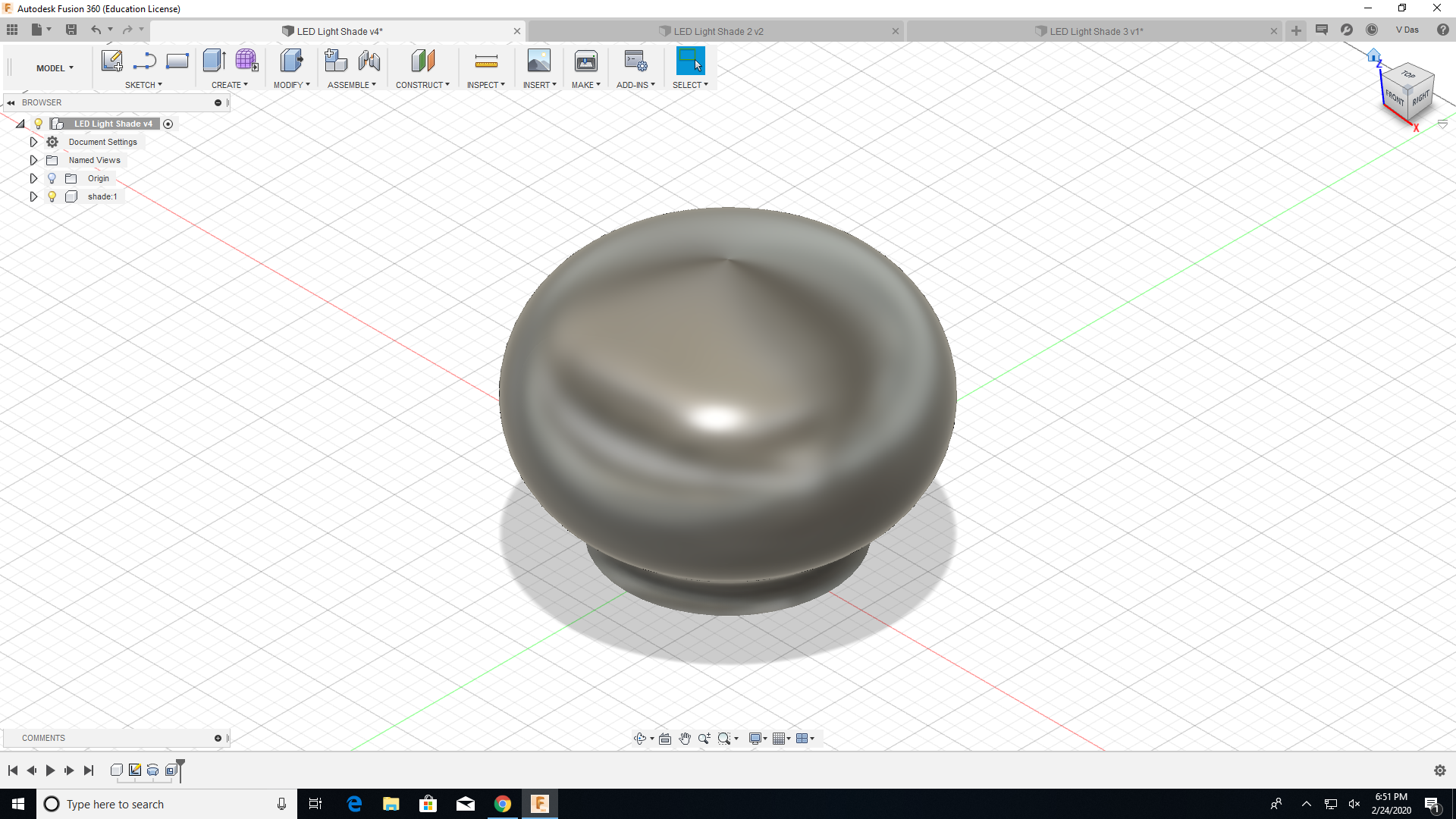This screenshot has width=1456, height=819.
Task: Open the Create Form tool
Action: (x=246, y=61)
